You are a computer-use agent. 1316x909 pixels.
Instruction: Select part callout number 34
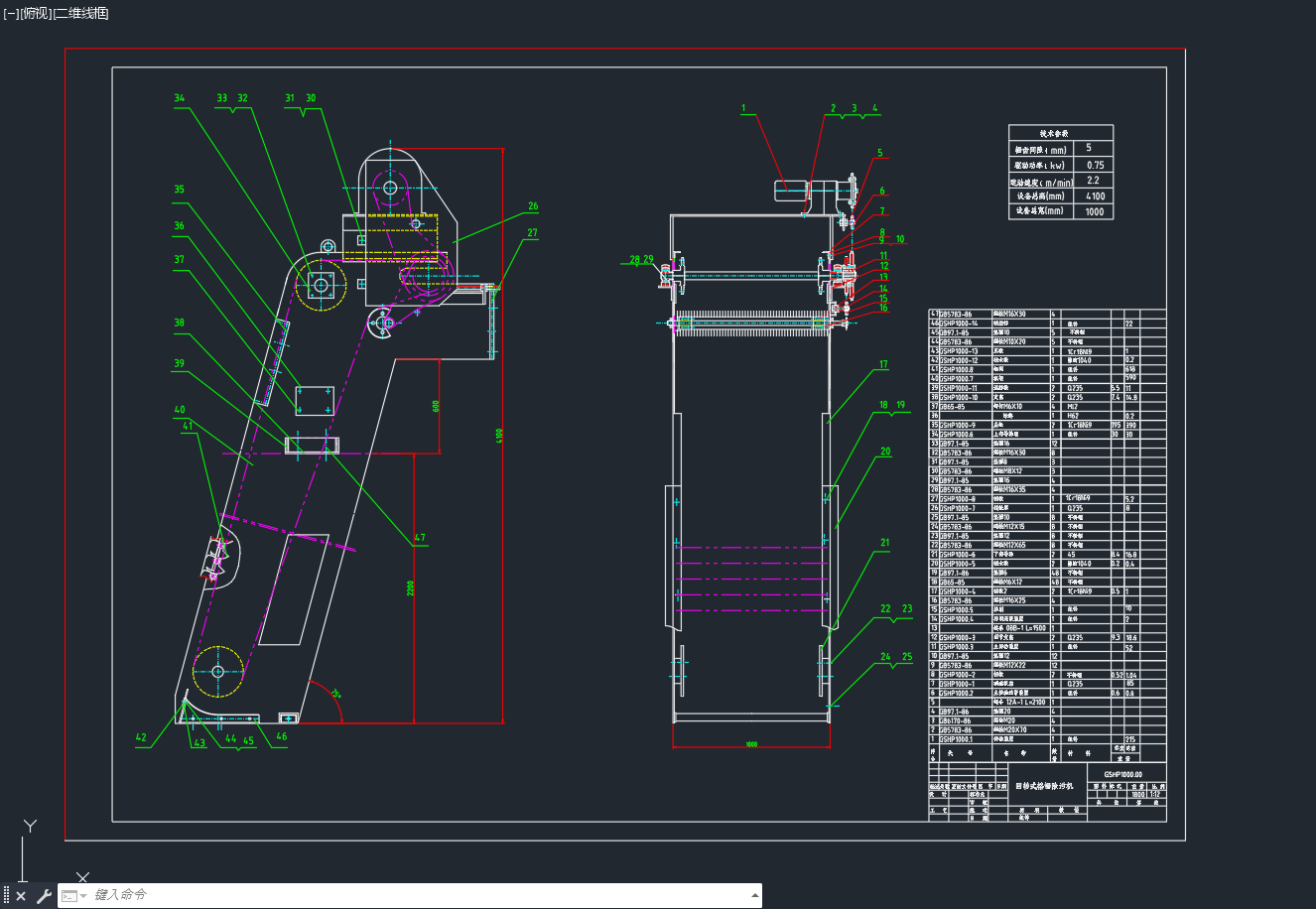click(x=180, y=98)
